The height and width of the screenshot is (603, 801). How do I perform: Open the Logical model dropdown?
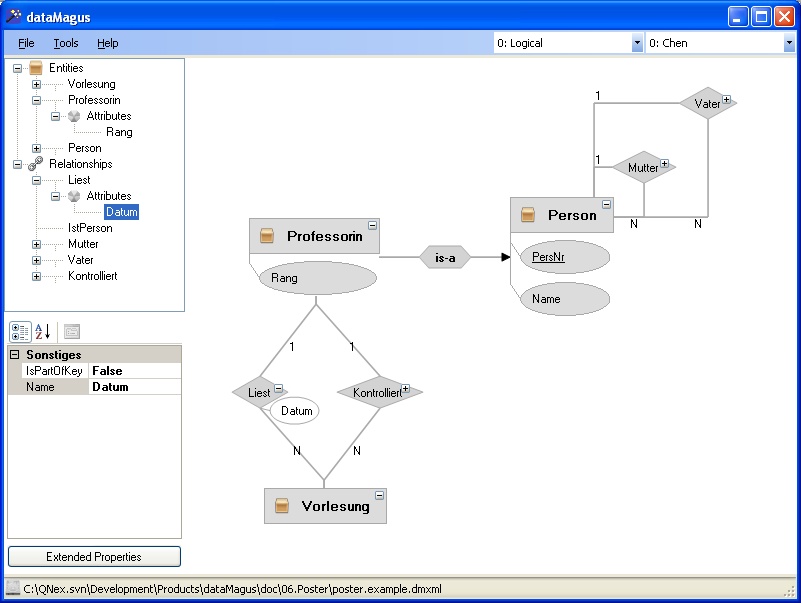coord(637,43)
